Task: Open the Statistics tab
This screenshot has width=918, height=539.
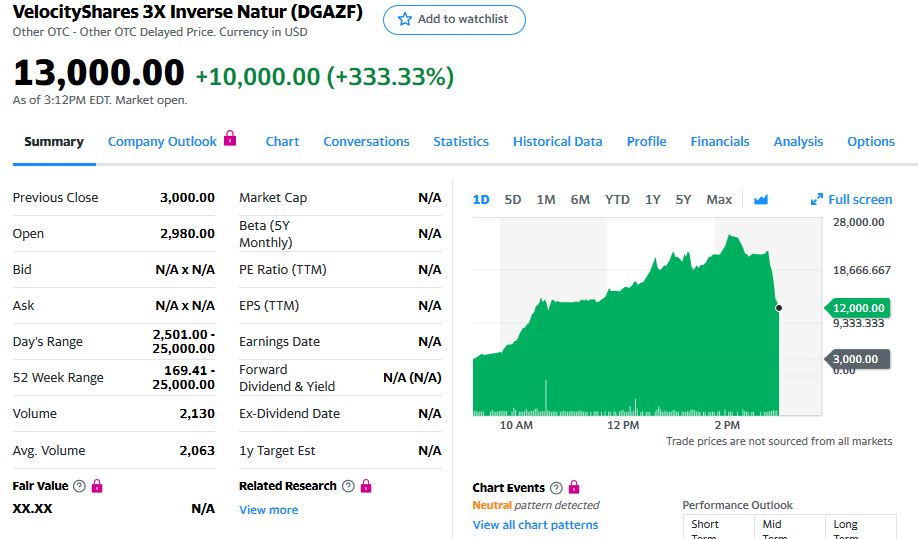Action: point(461,142)
